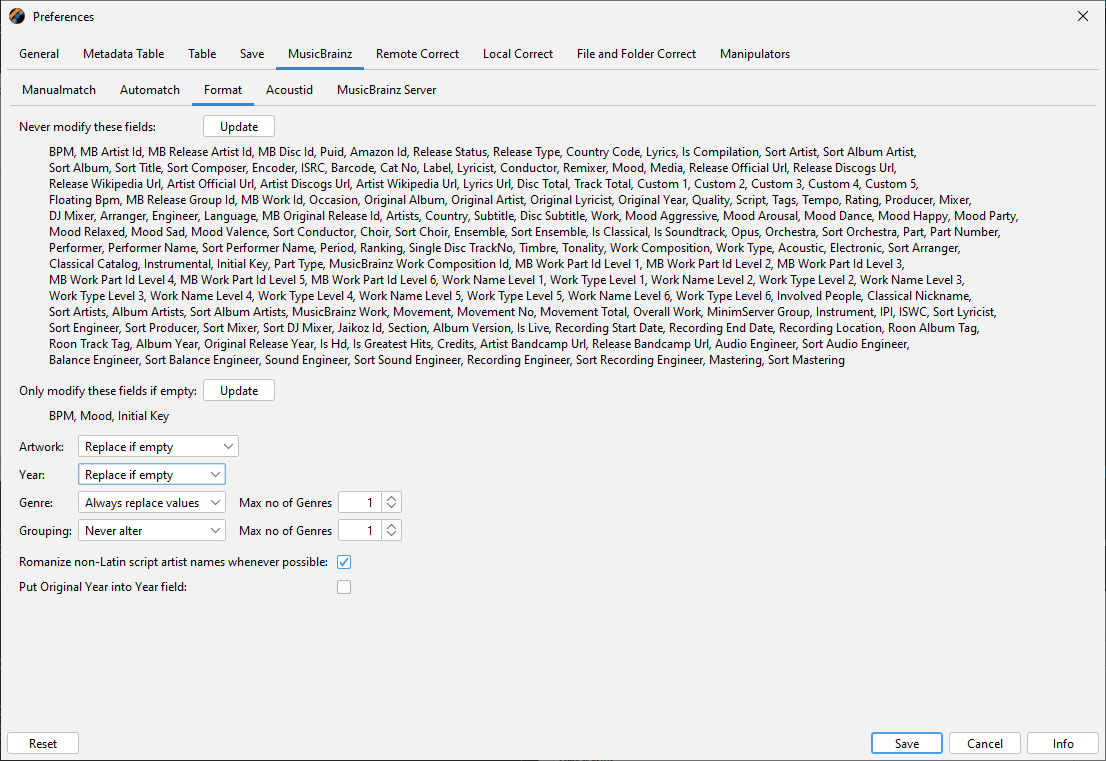Open the Year replace dropdown

coord(151,475)
